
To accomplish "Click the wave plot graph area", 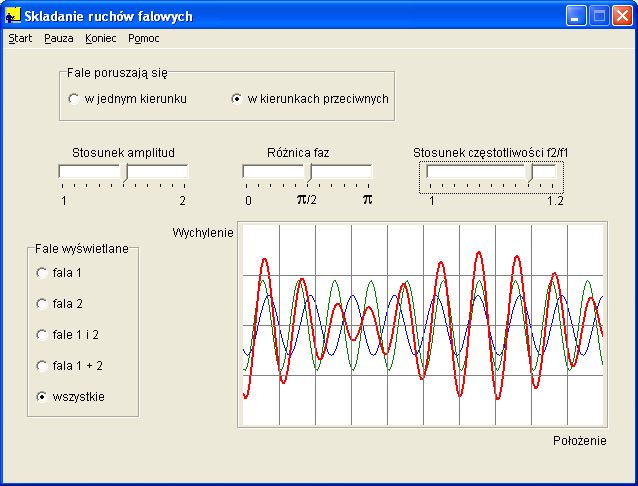I will coord(422,324).
